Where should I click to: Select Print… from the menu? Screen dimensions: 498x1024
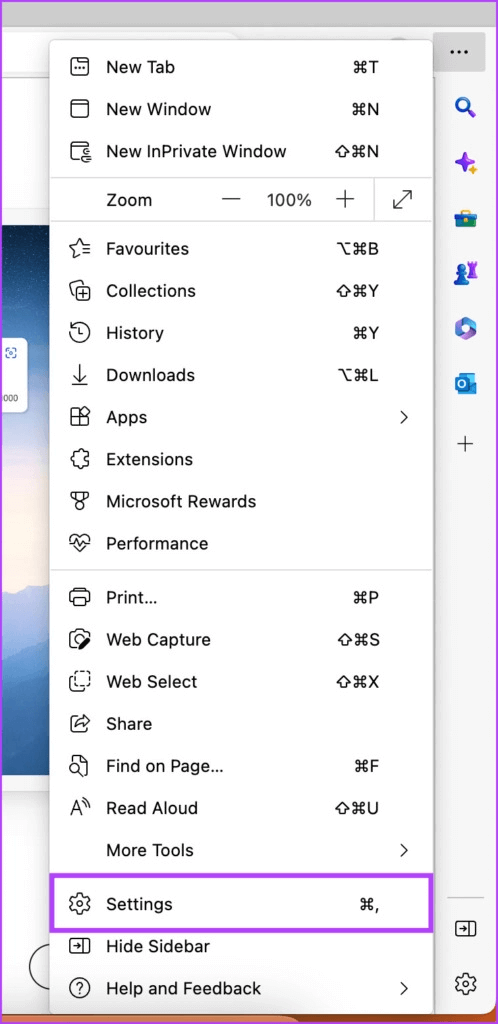[241, 597]
